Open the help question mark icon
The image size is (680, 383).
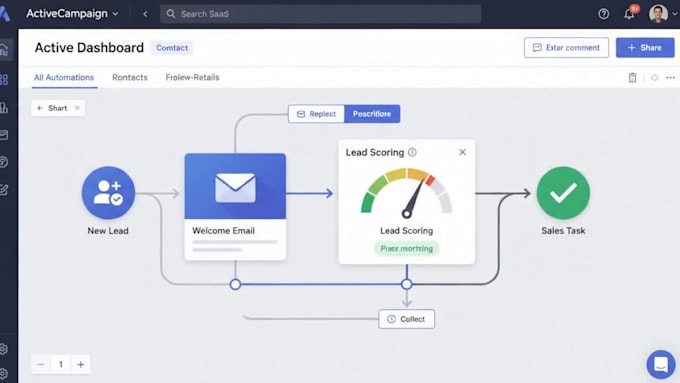603,14
